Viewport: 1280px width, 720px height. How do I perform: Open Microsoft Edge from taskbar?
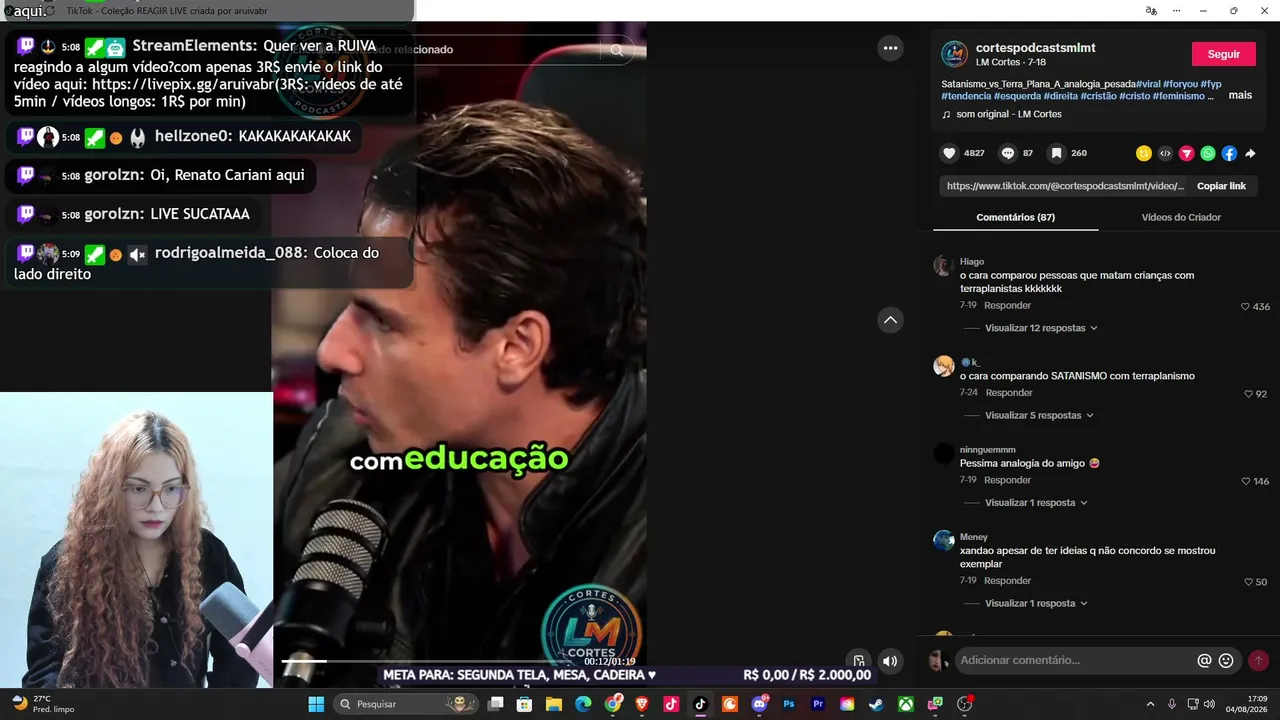pyautogui.click(x=583, y=704)
